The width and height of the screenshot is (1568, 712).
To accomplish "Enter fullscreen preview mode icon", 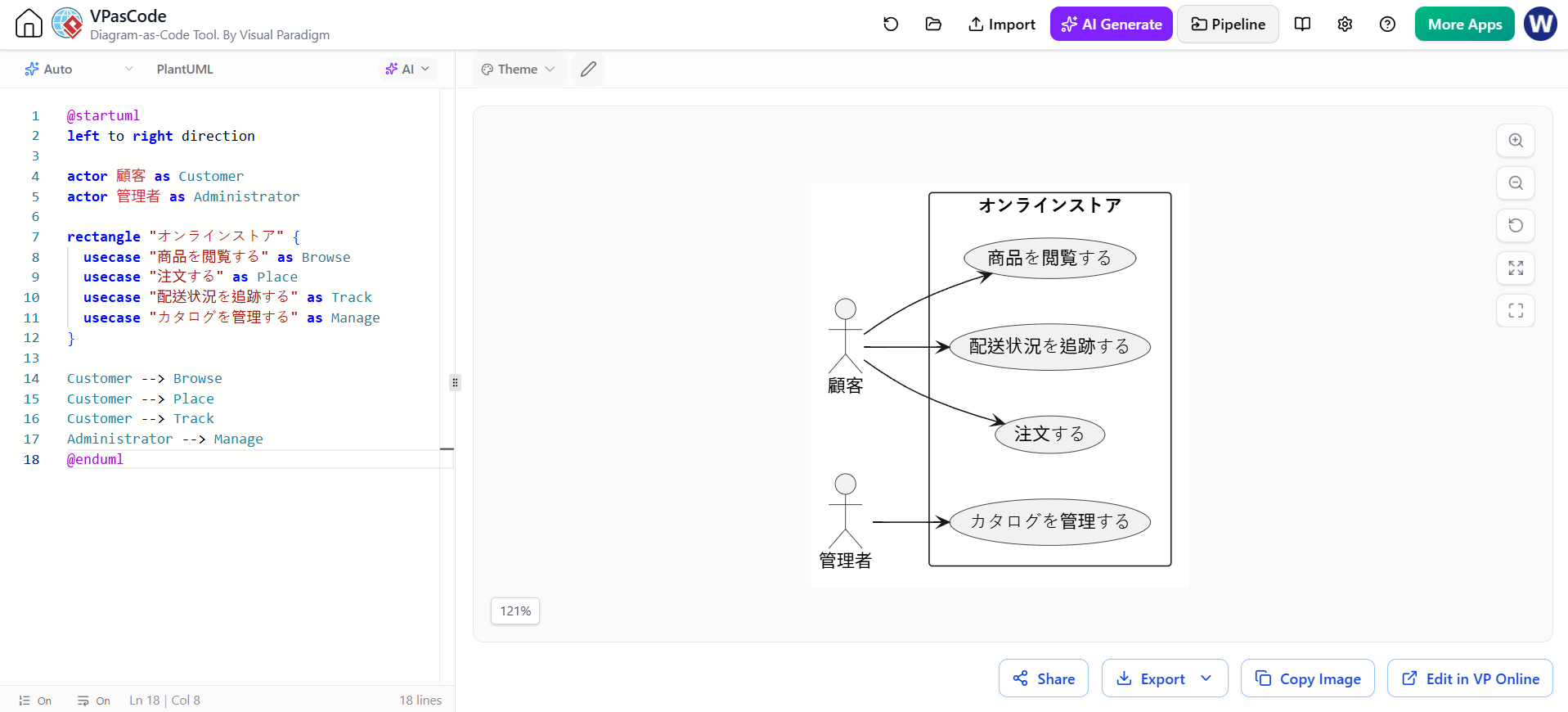I will (1516, 311).
